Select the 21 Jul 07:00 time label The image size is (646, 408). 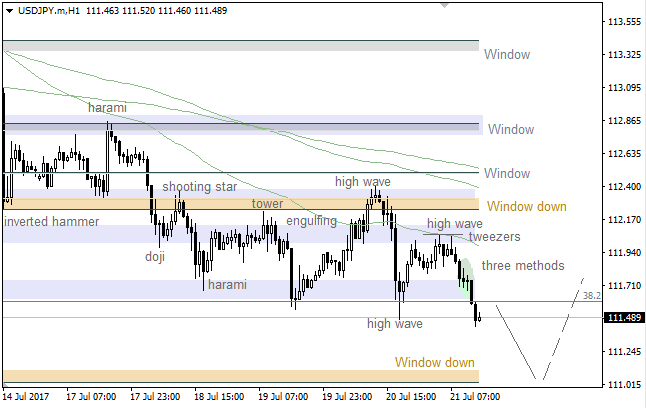coord(476,396)
